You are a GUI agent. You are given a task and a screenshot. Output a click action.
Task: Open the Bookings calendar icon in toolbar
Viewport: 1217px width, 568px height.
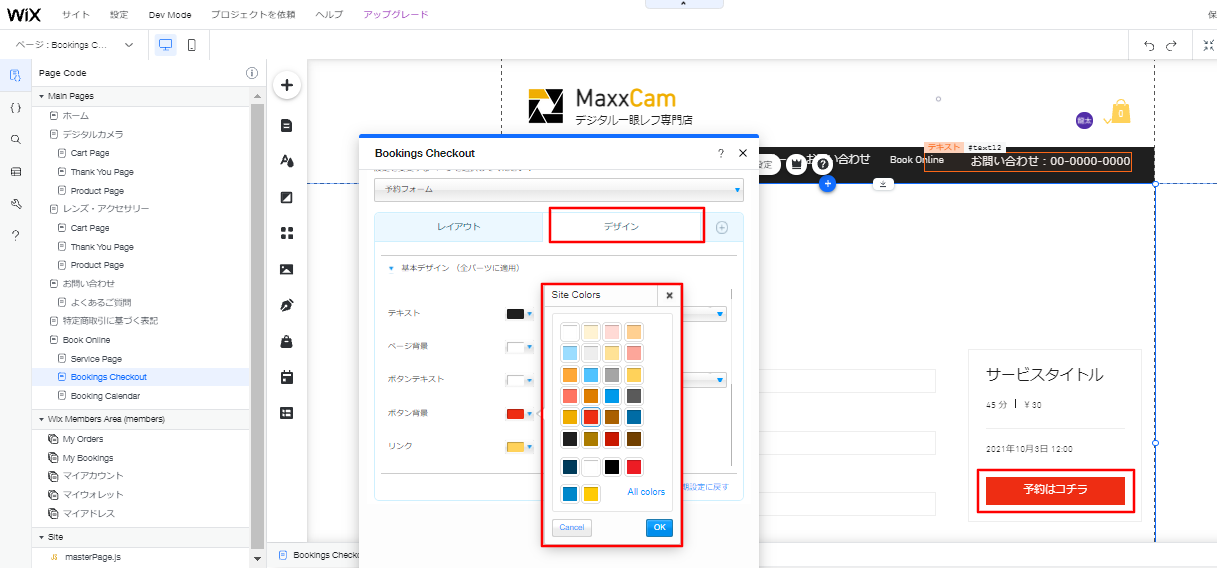pyautogui.click(x=287, y=377)
